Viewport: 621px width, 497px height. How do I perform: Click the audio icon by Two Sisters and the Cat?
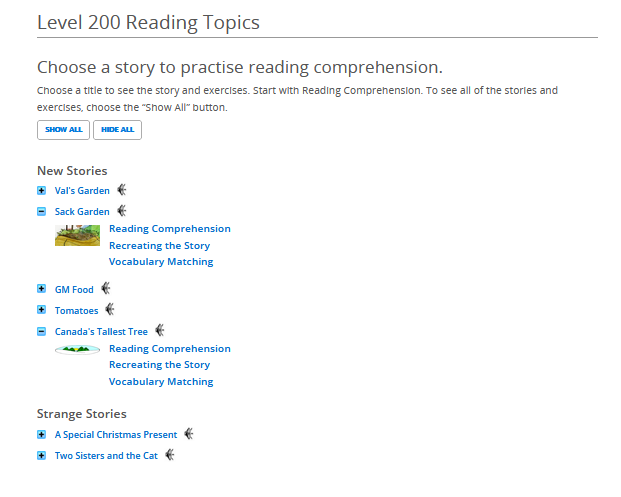click(169, 455)
